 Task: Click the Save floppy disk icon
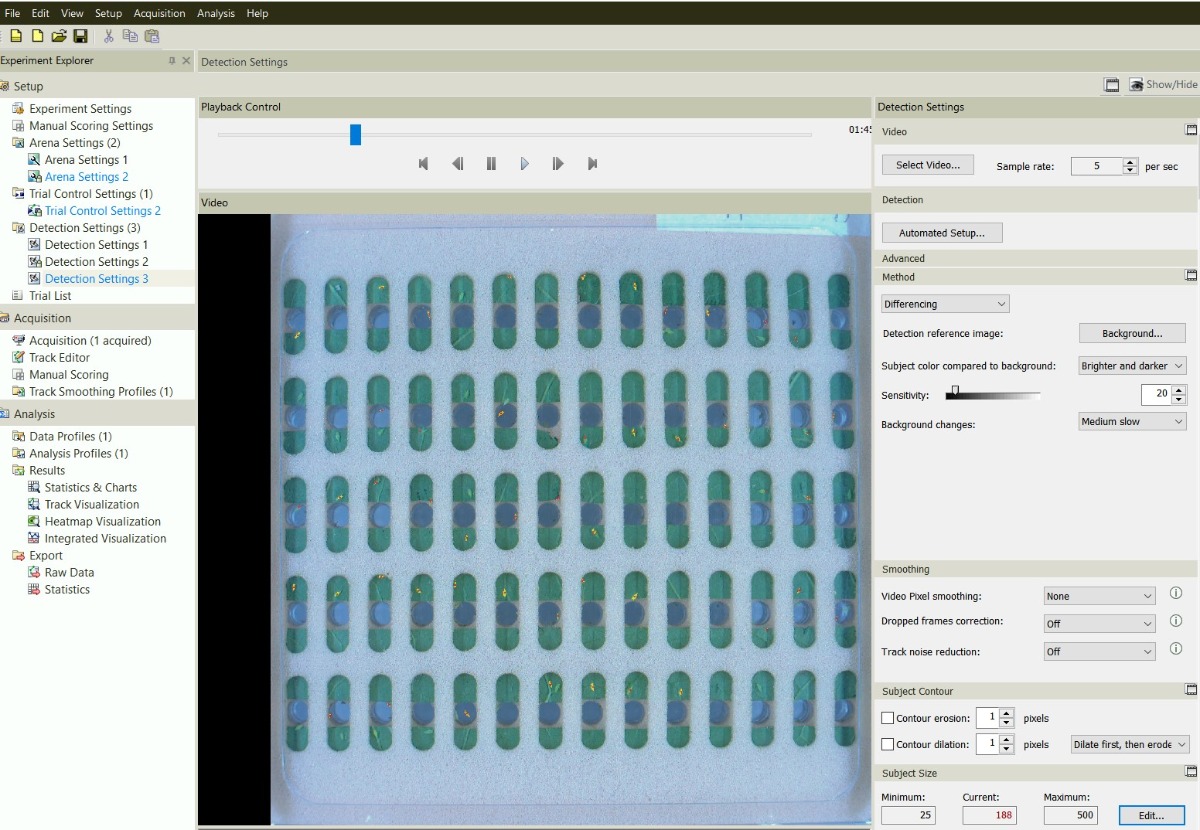(80, 36)
